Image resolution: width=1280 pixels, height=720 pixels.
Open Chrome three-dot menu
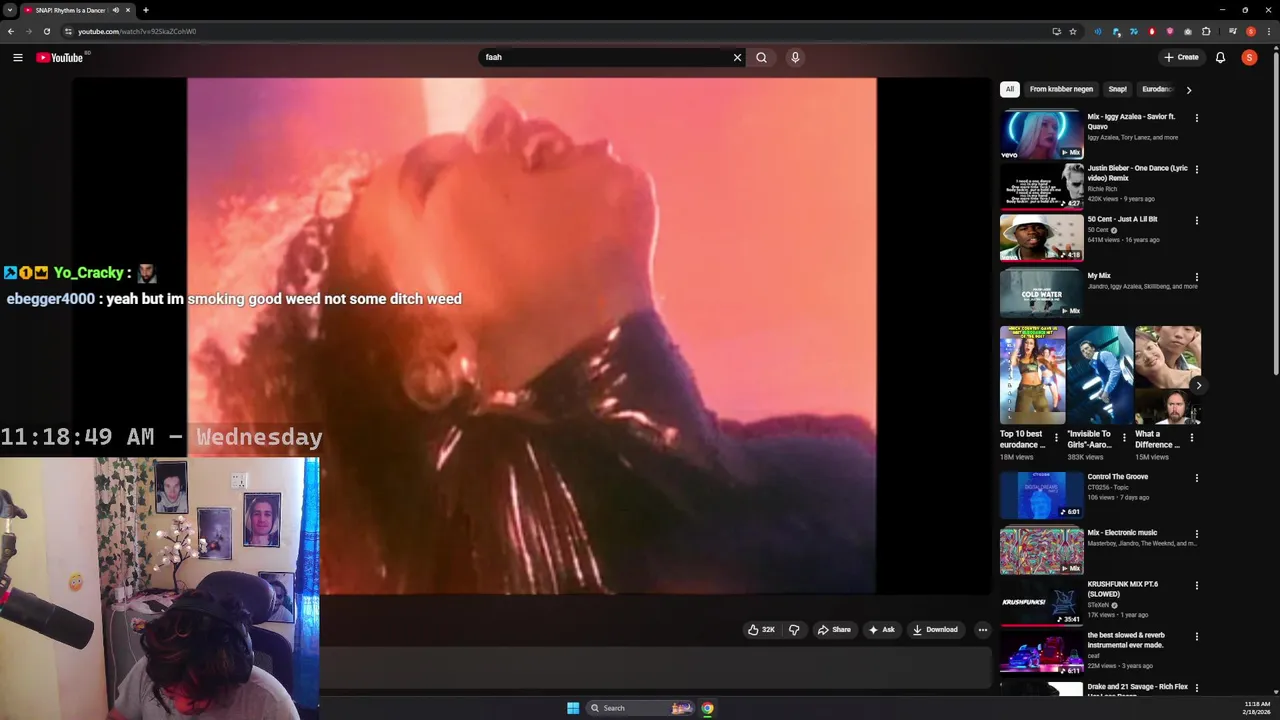coord(1268,31)
